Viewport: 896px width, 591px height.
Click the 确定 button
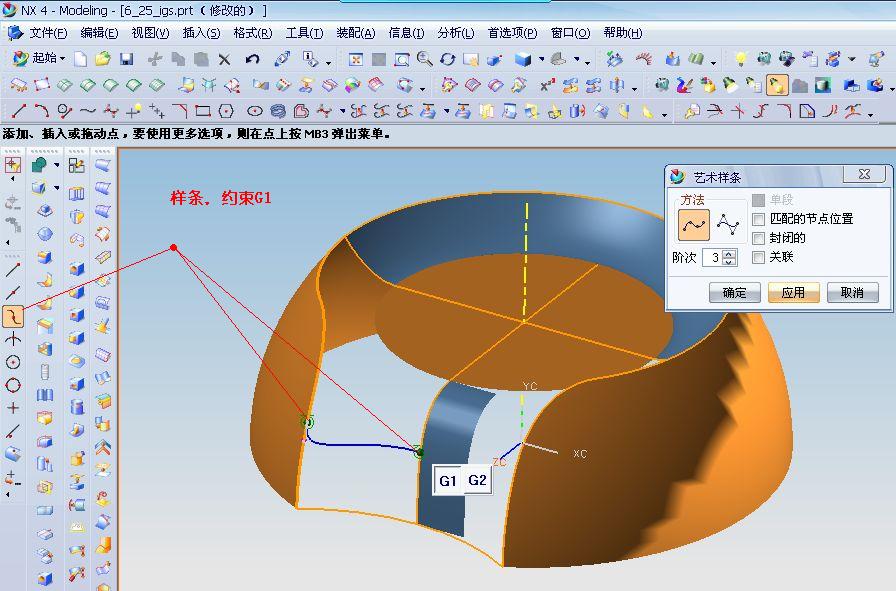[x=734, y=293]
